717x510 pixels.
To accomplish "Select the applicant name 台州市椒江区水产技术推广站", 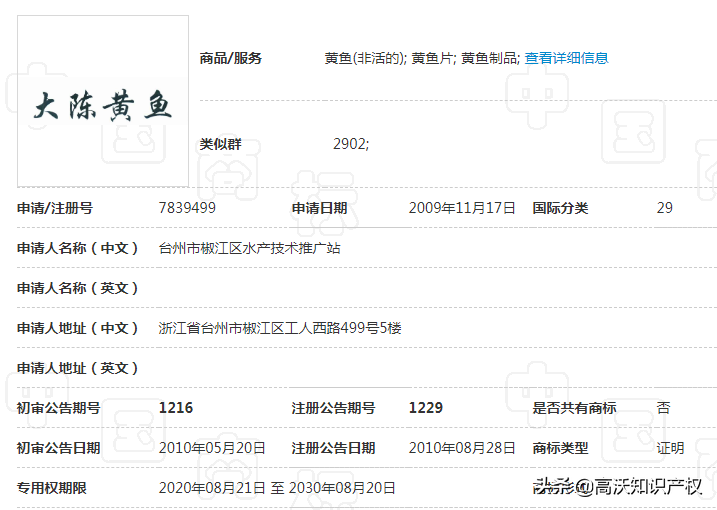I will coord(250,248).
